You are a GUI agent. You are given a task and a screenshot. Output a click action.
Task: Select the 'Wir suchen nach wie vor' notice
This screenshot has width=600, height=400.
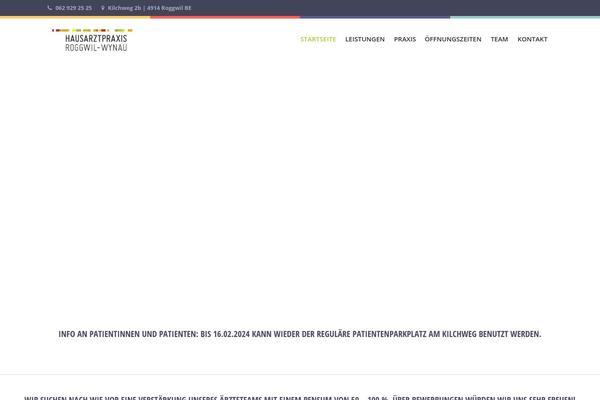coord(300,397)
